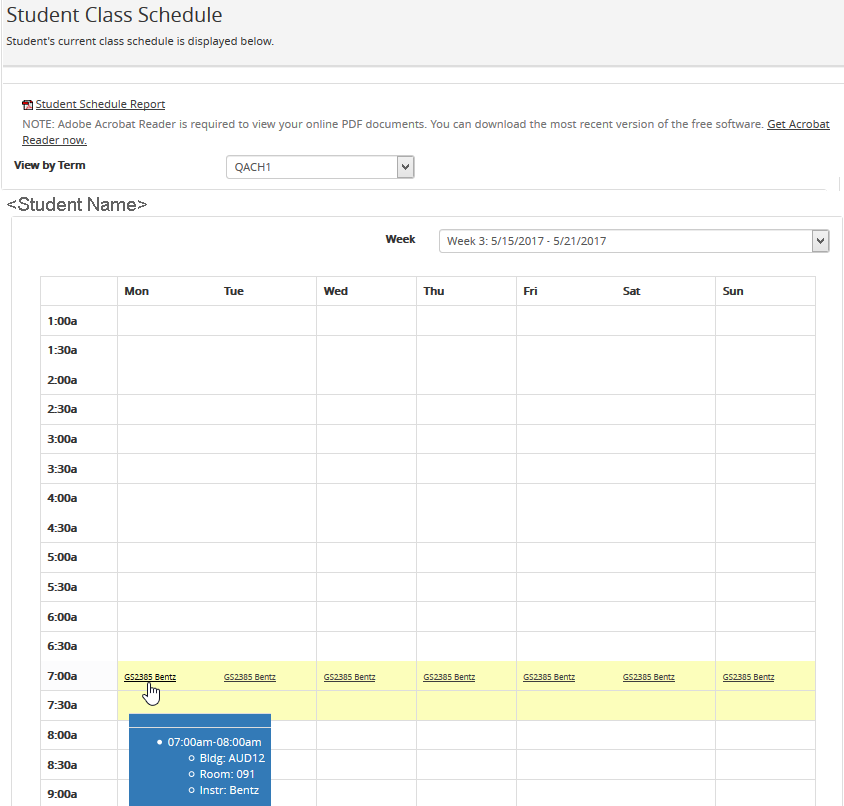The width and height of the screenshot is (844, 806).
Task: Open Friday's GS2385 Bentz class link
Action: pyautogui.click(x=548, y=676)
